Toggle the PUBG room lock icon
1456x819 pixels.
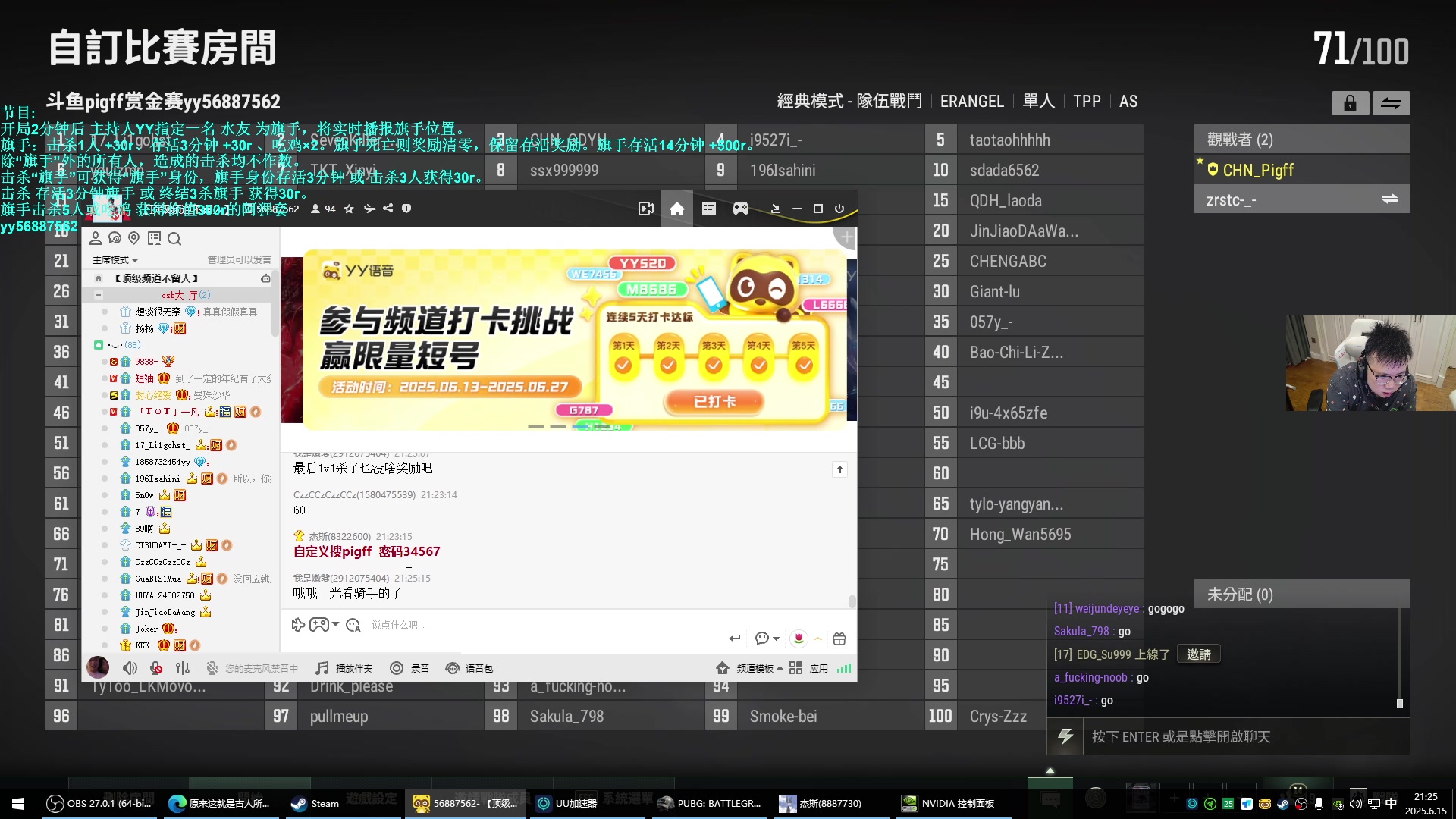tap(1350, 103)
